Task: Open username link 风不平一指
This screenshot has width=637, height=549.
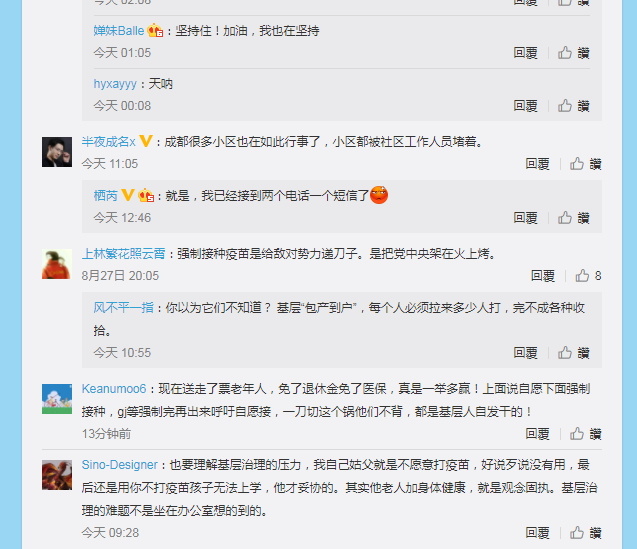Action: pyautogui.click(x=124, y=308)
